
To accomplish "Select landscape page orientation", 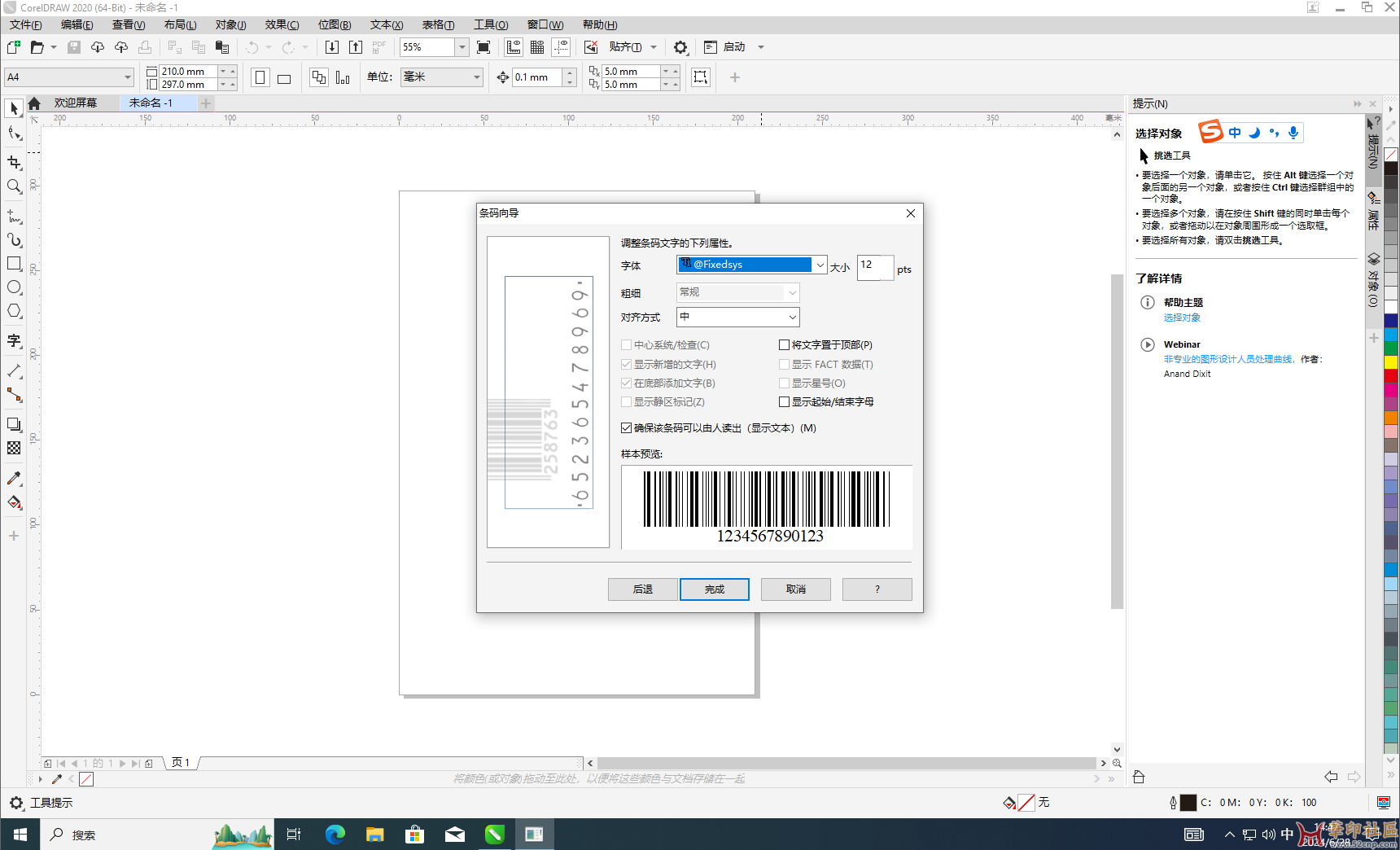I will pyautogui.click(x=284, y=77).
